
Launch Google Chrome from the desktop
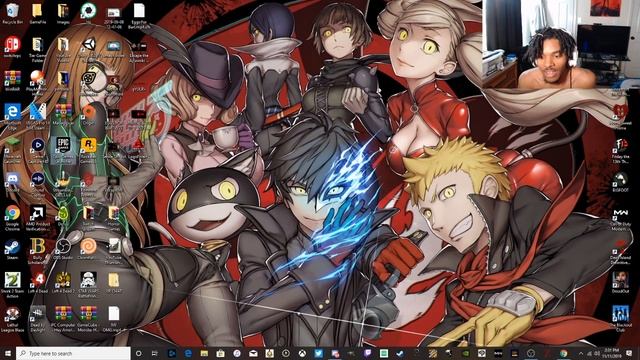click(12, 217)
